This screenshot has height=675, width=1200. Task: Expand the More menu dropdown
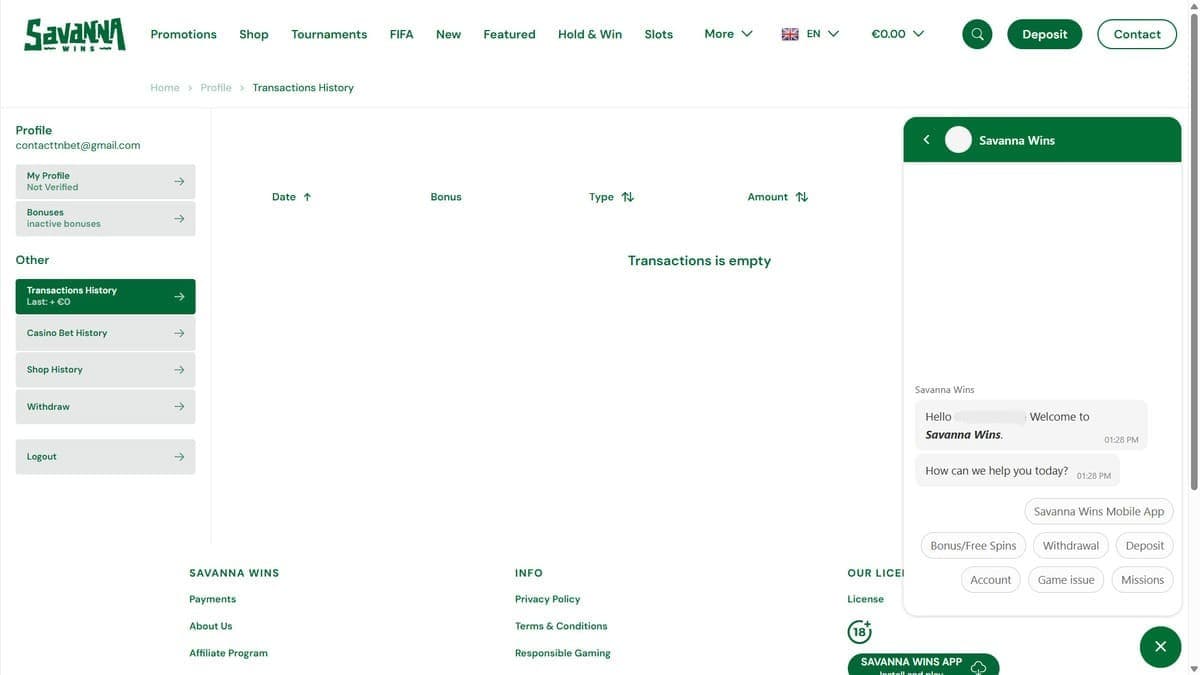[x=728, y=34]
